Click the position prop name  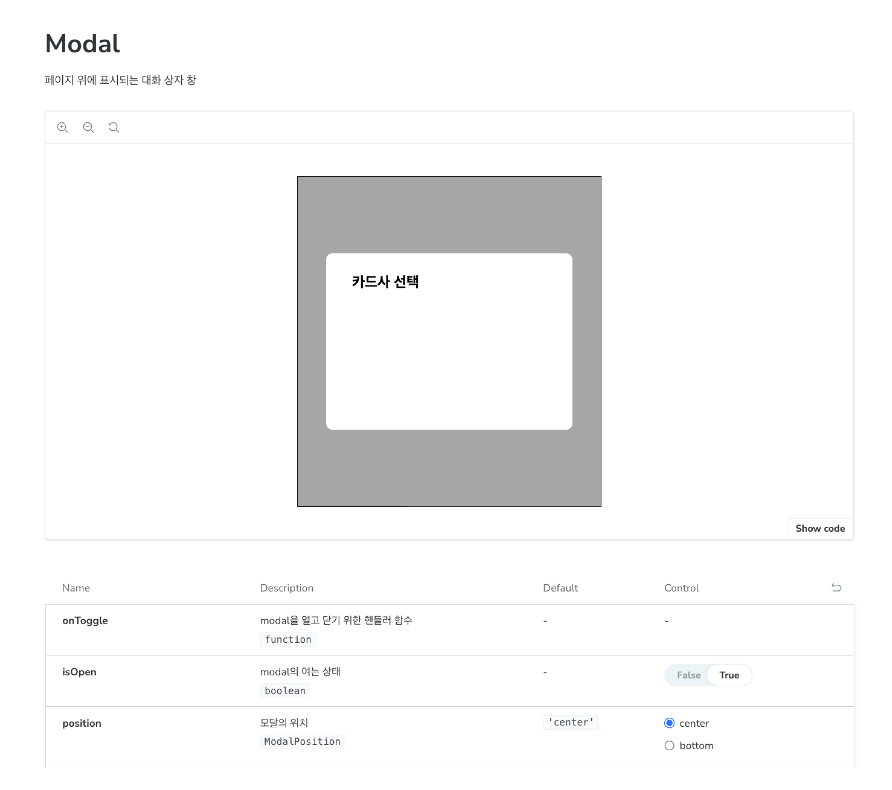[82, 723]
